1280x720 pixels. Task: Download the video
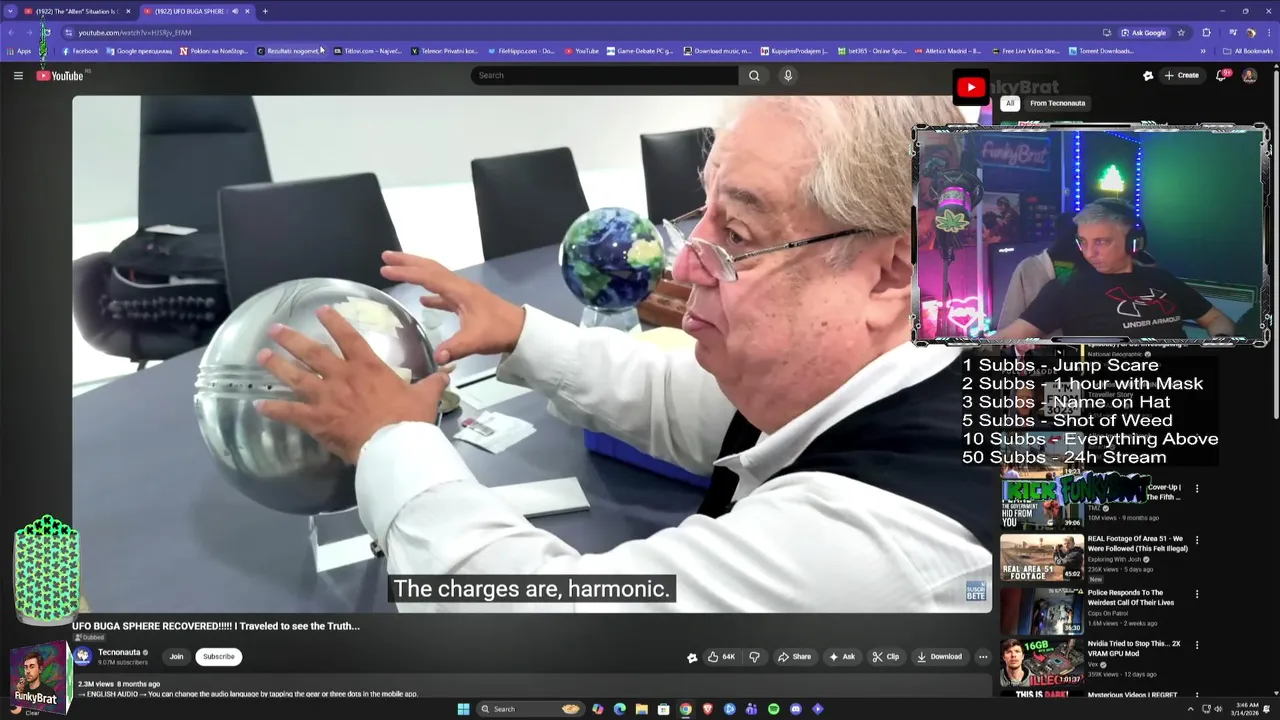(x=939, y=657)
